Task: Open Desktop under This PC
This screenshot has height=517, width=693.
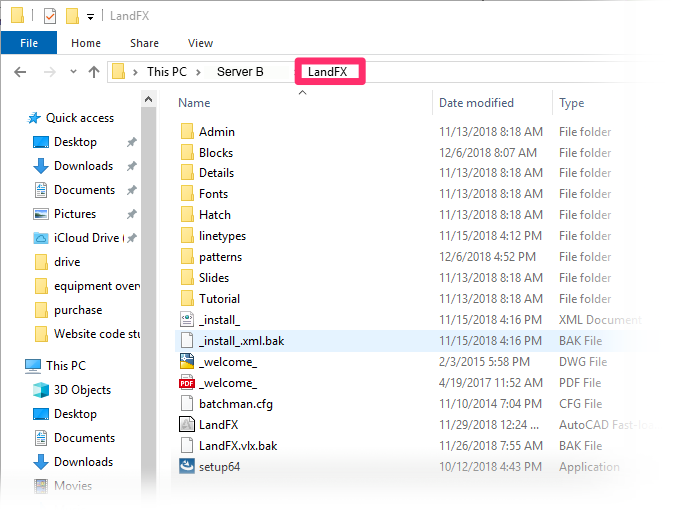Action: [75, 414]
